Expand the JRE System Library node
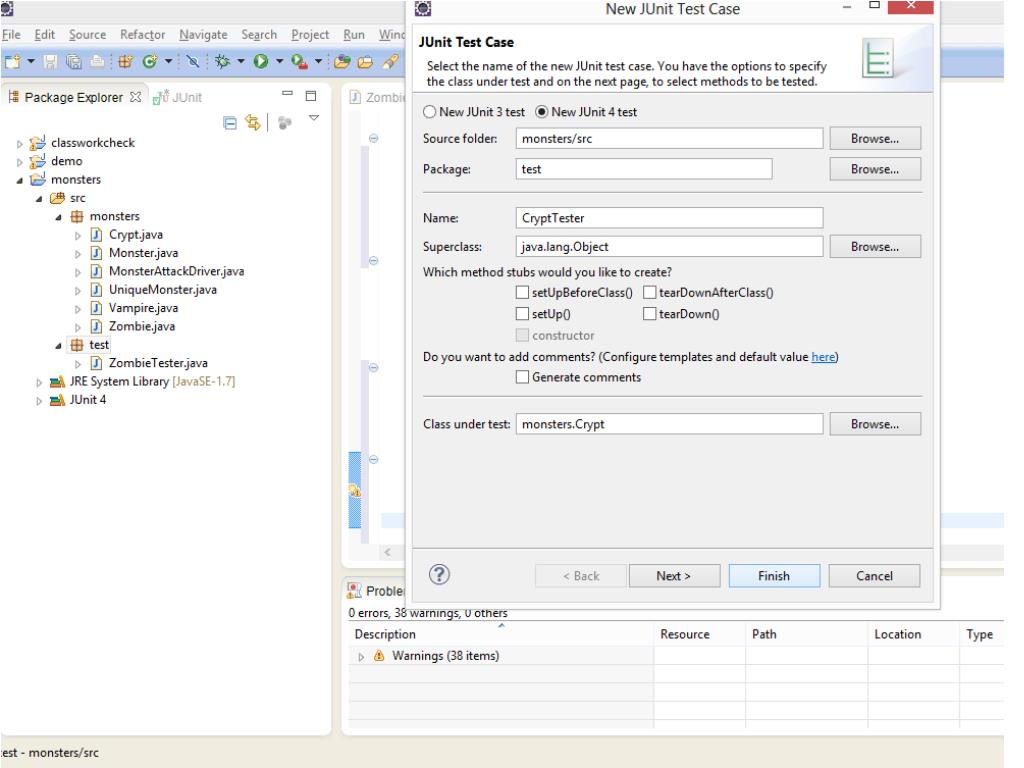The image size is (1024, 768). (x=39, y=383)
